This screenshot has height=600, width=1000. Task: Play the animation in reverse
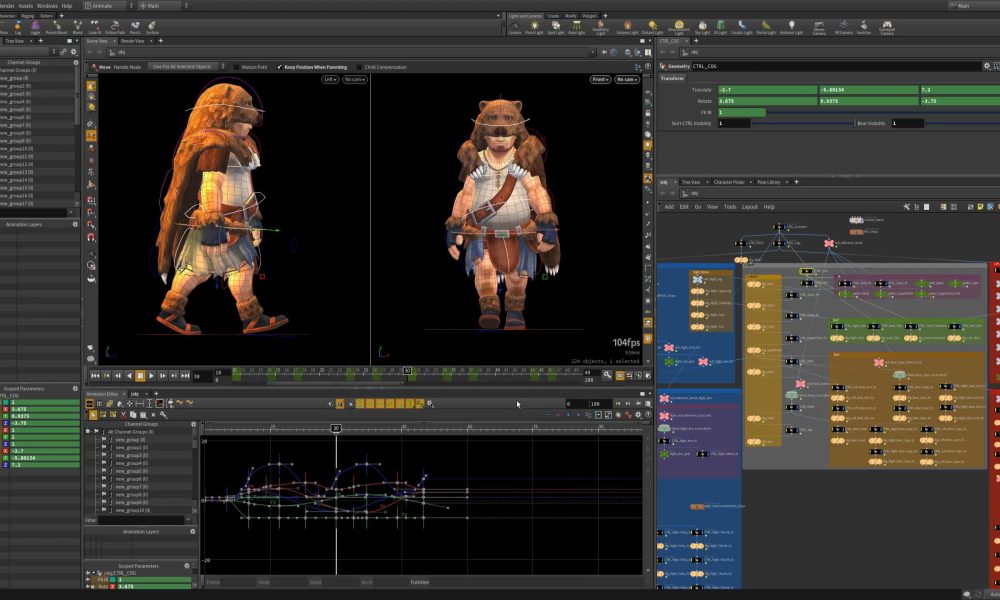129,376
